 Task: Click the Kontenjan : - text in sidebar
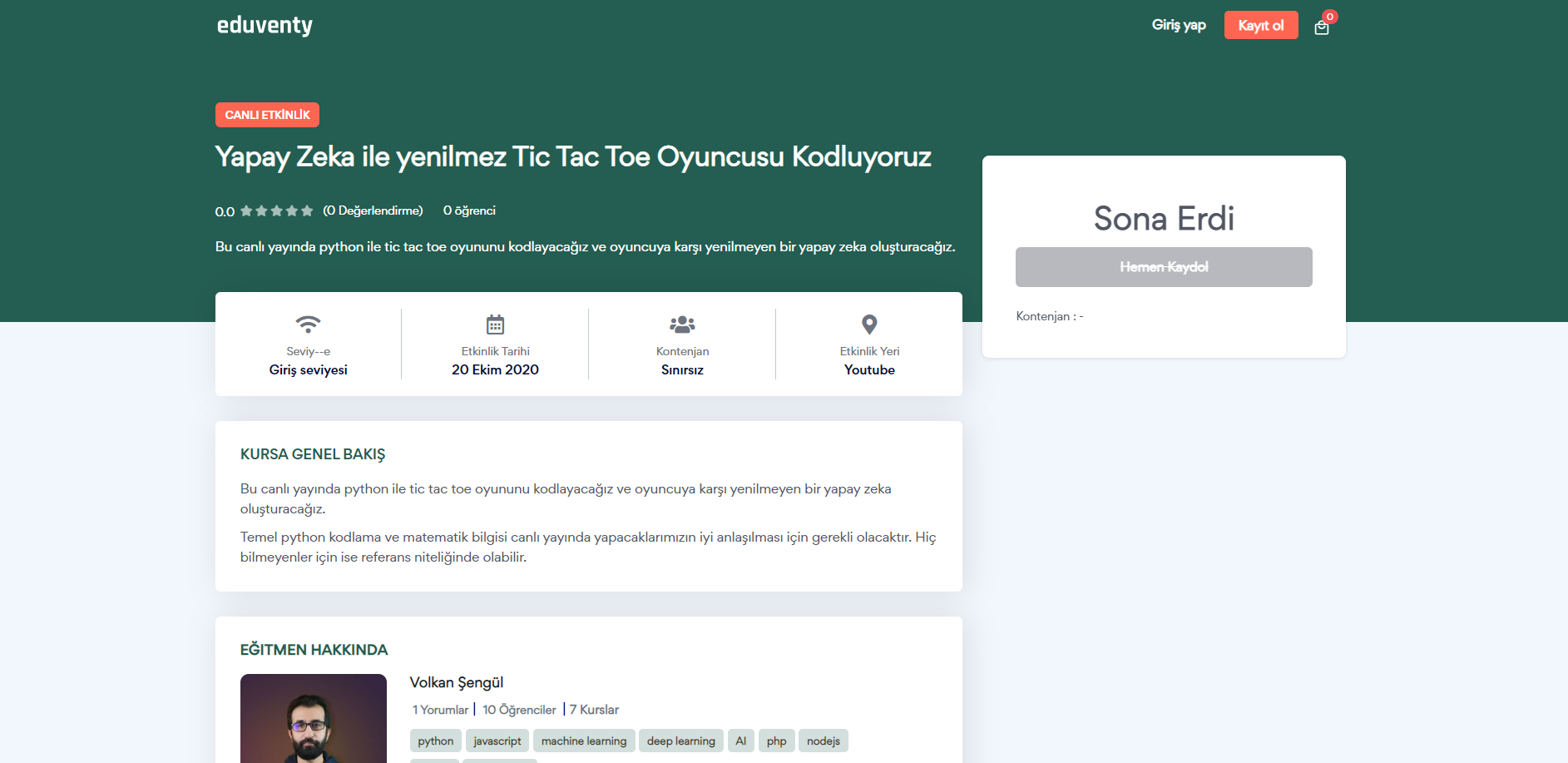point(1050,316)
